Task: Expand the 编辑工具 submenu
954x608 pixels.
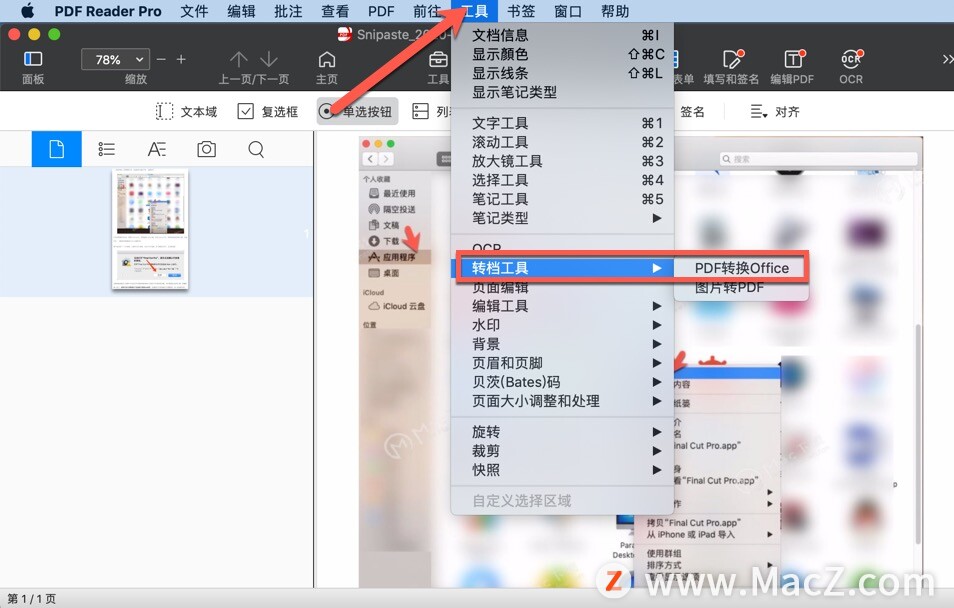Action: coord(562,306)
